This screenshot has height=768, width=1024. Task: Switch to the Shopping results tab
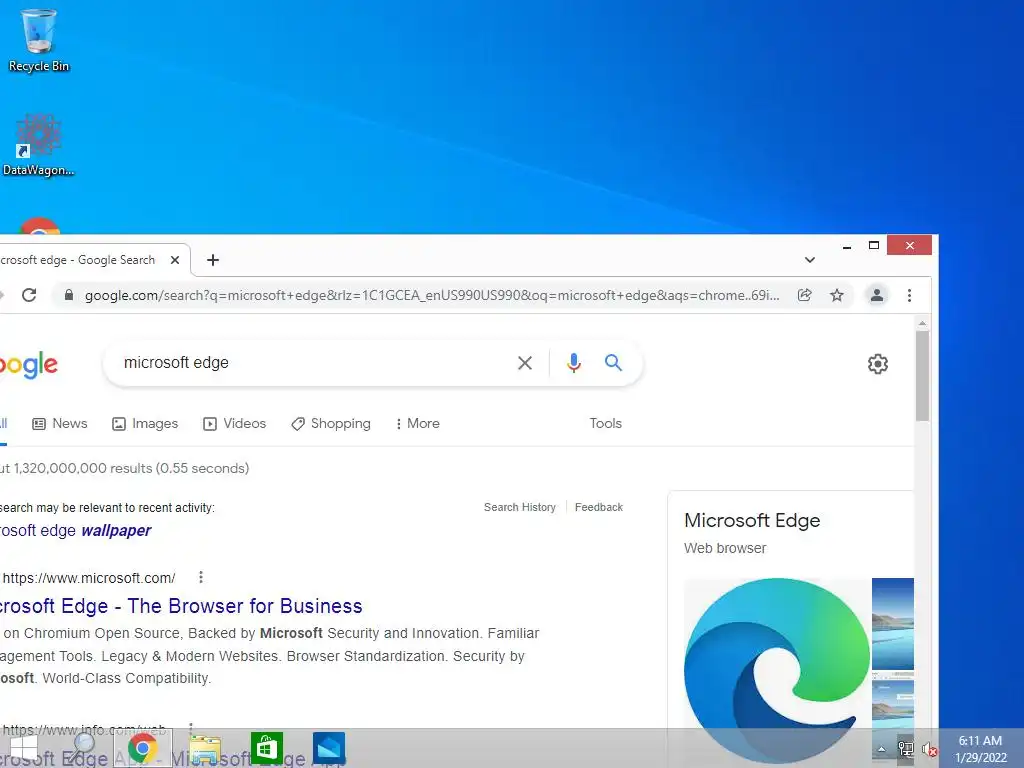tap(330, 424)
